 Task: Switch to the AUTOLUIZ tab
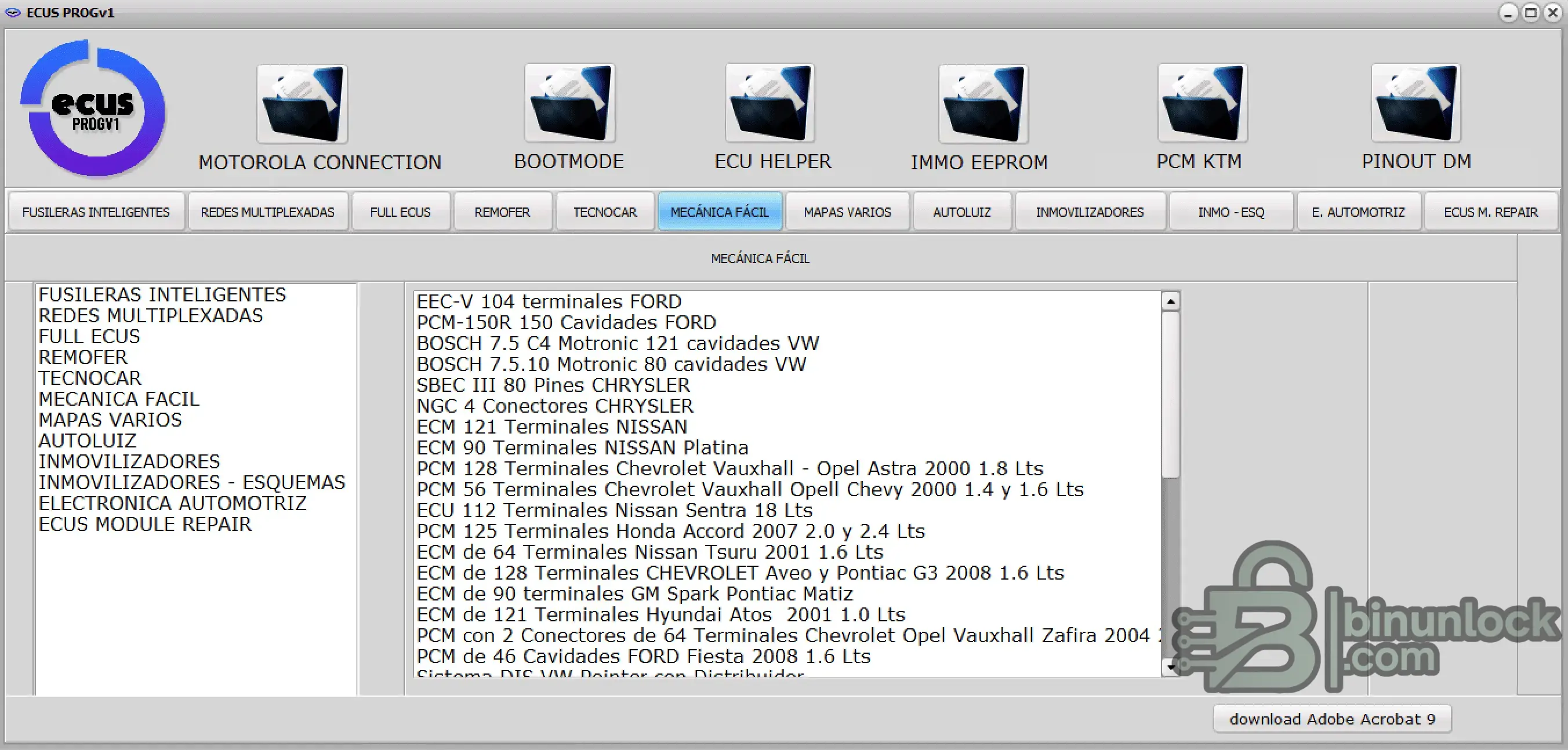(962, 212)
